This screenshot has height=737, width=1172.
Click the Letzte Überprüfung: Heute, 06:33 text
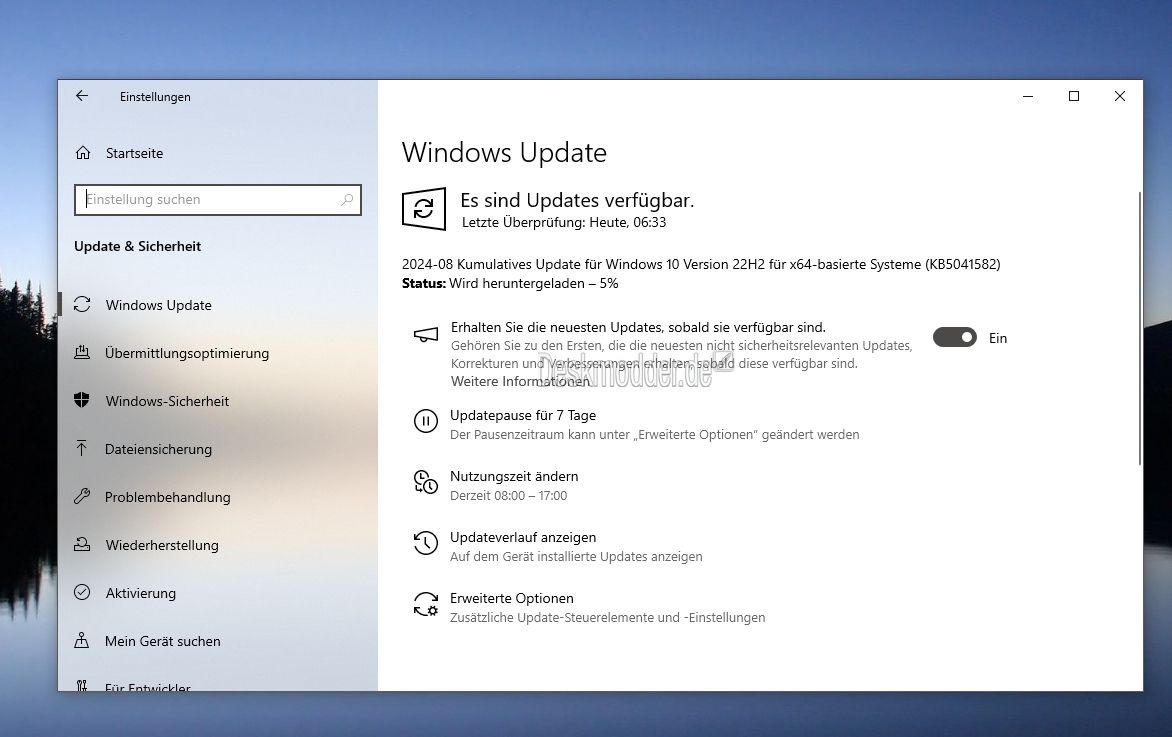point(564,222)
